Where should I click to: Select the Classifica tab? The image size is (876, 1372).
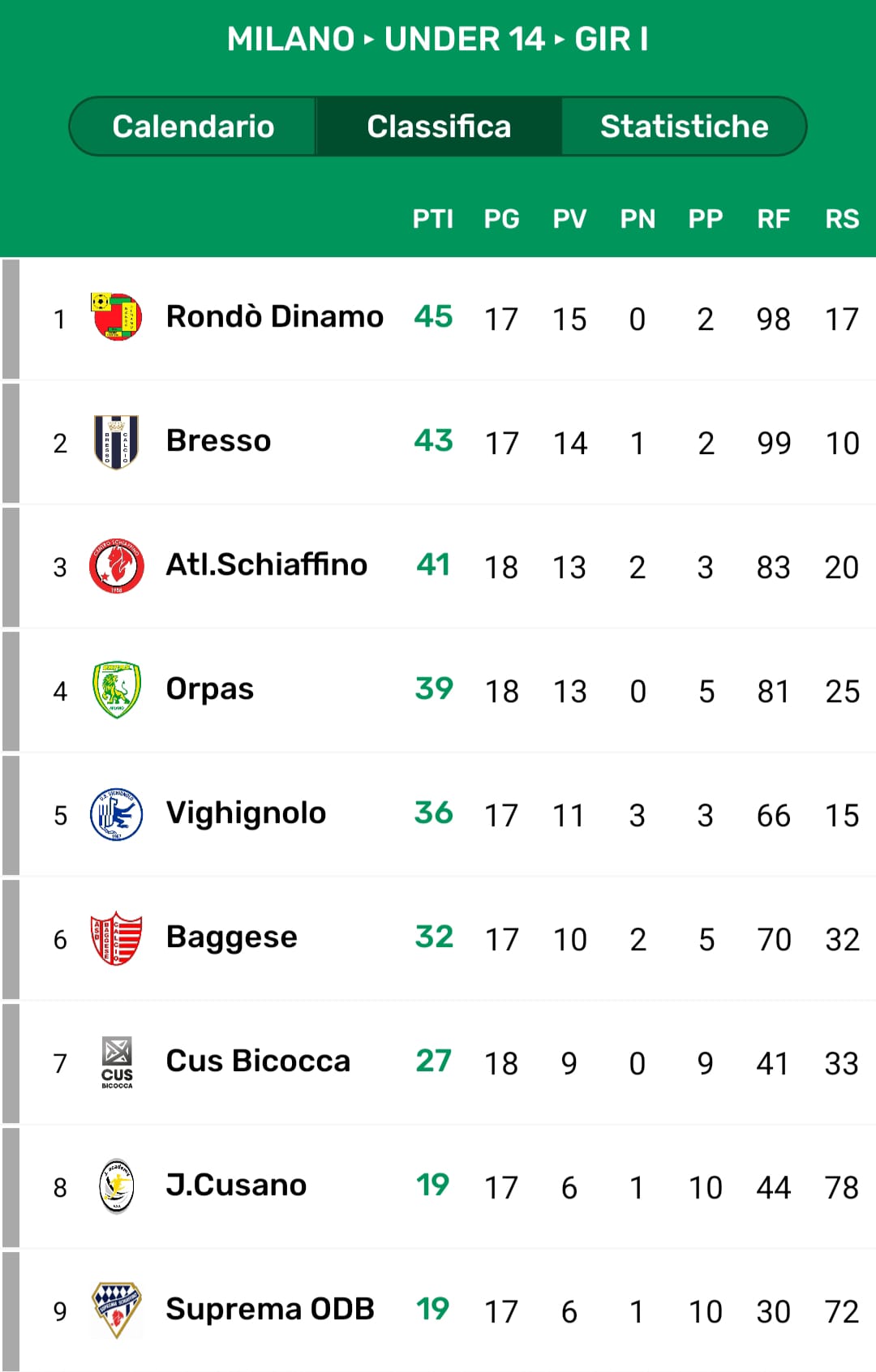[439, 126]
